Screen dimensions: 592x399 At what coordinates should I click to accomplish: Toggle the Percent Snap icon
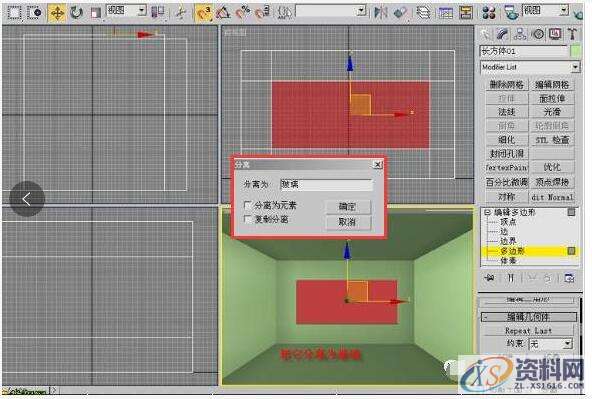point(243,13)
